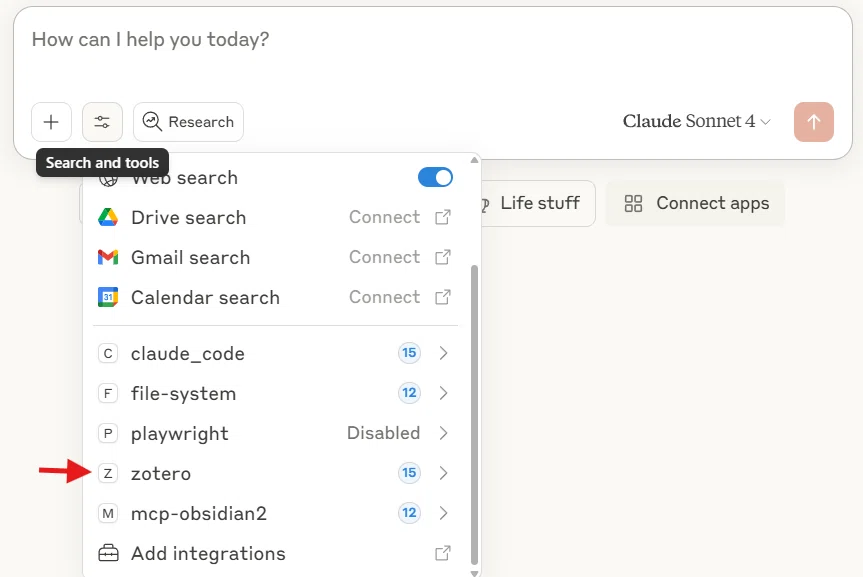Click the playwright Disabled status
The height and width of the screenshot is (577, 863).
pos(384,433)
